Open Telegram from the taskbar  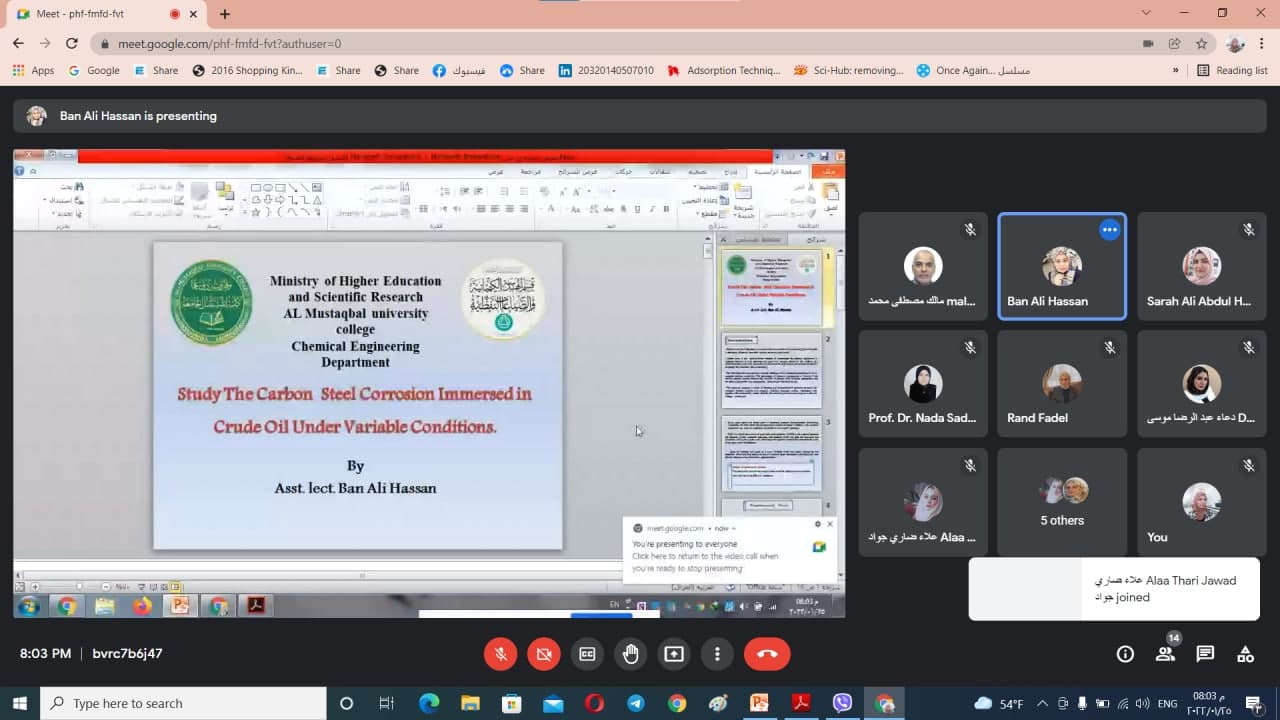pyautogui.click(x=635, y=703)
